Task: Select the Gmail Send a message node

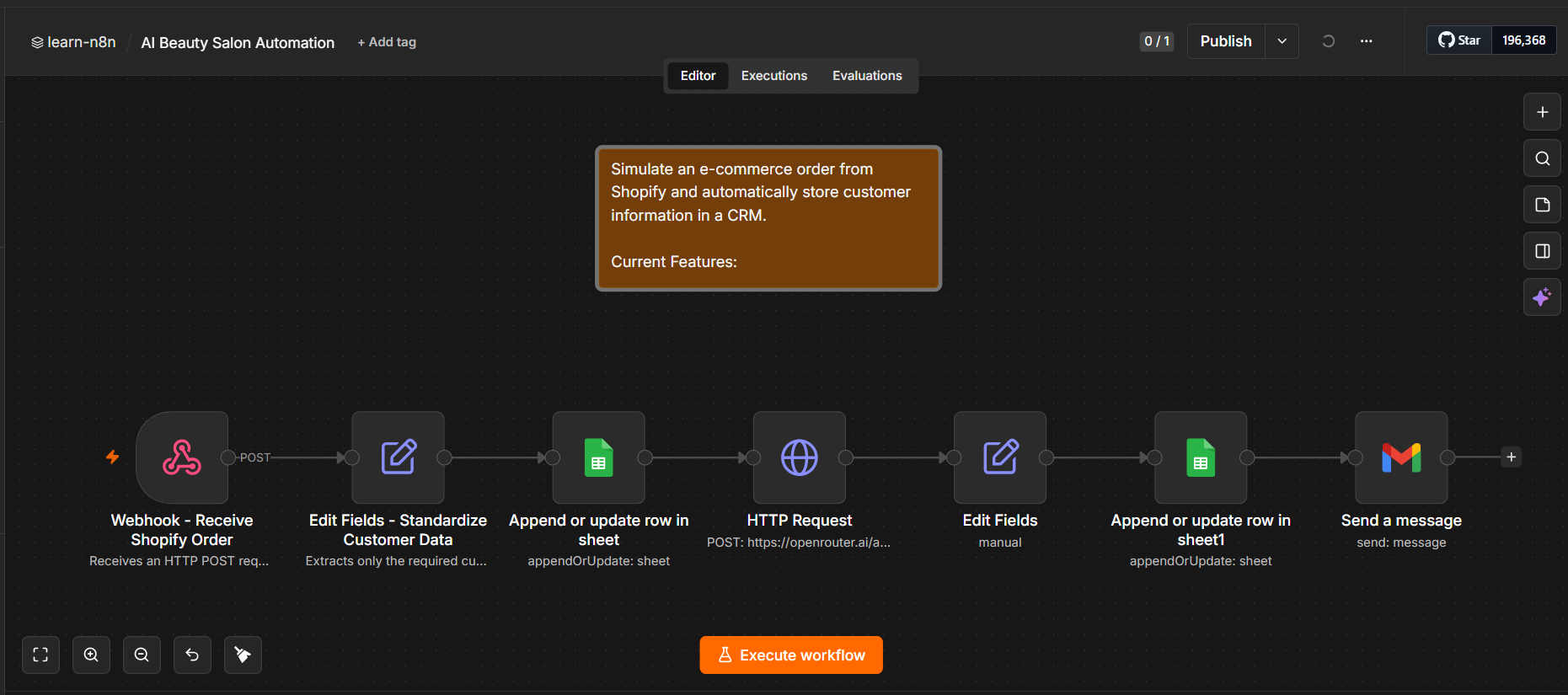Action: (1401, 457)
